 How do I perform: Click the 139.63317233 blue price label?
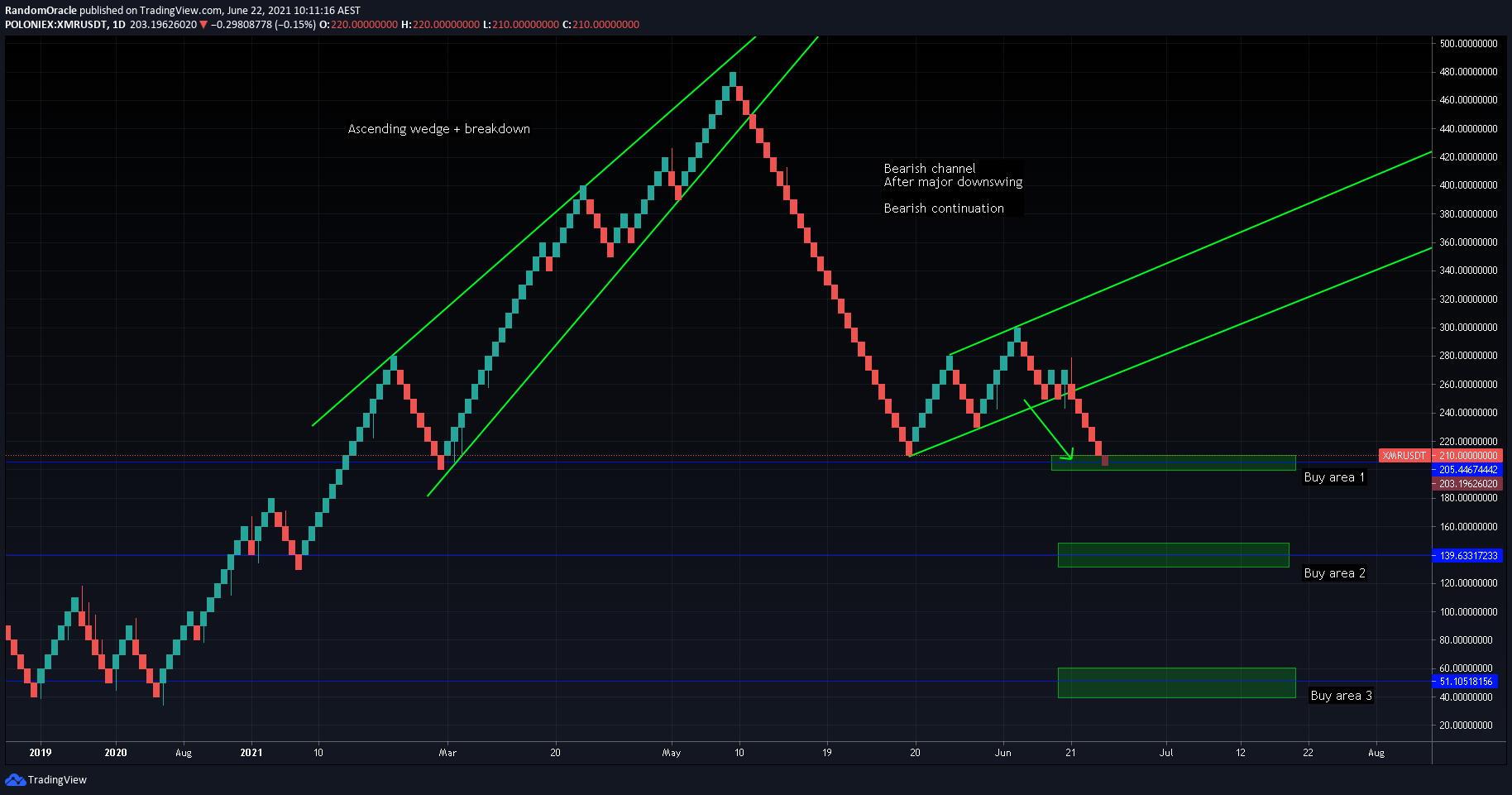coord(1467,556)
